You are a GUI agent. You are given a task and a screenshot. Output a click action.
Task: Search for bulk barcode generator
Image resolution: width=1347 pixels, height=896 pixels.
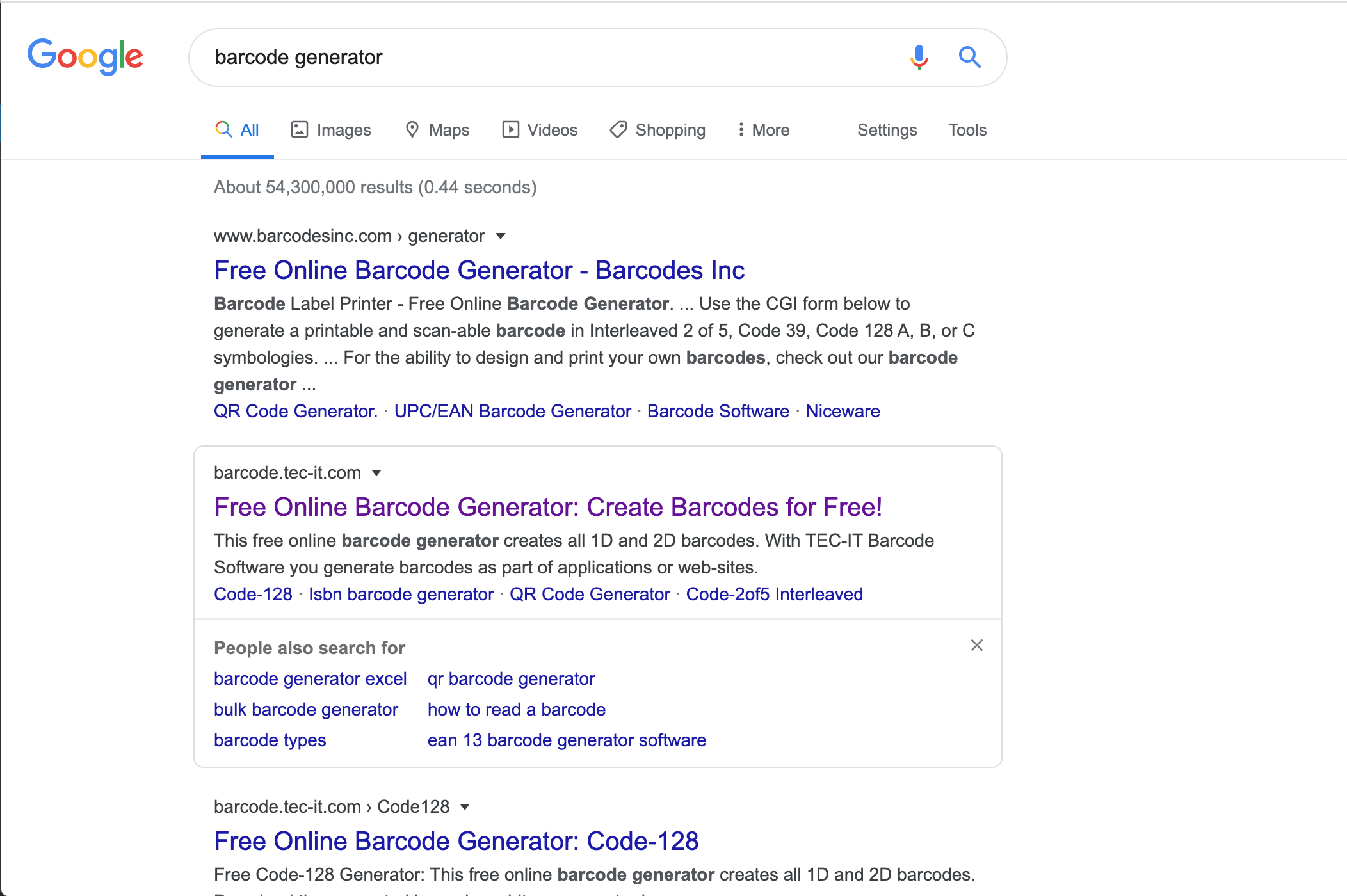305,709
